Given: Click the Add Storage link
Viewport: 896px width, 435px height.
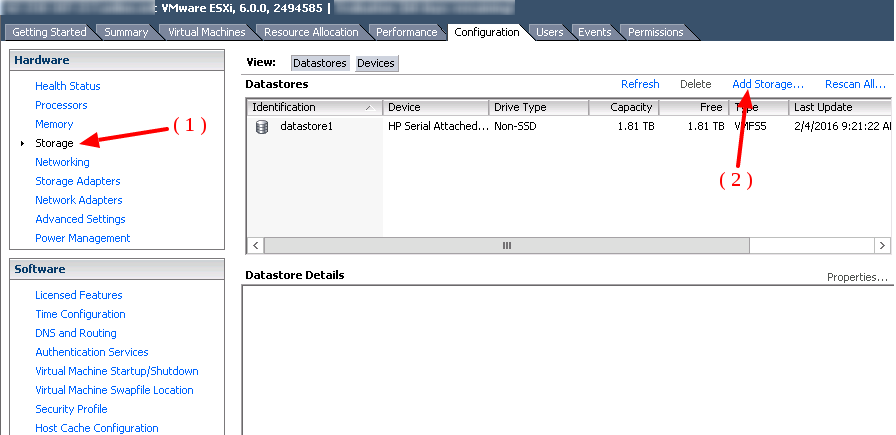Looking at the screenshot, I should pos(767,84).
